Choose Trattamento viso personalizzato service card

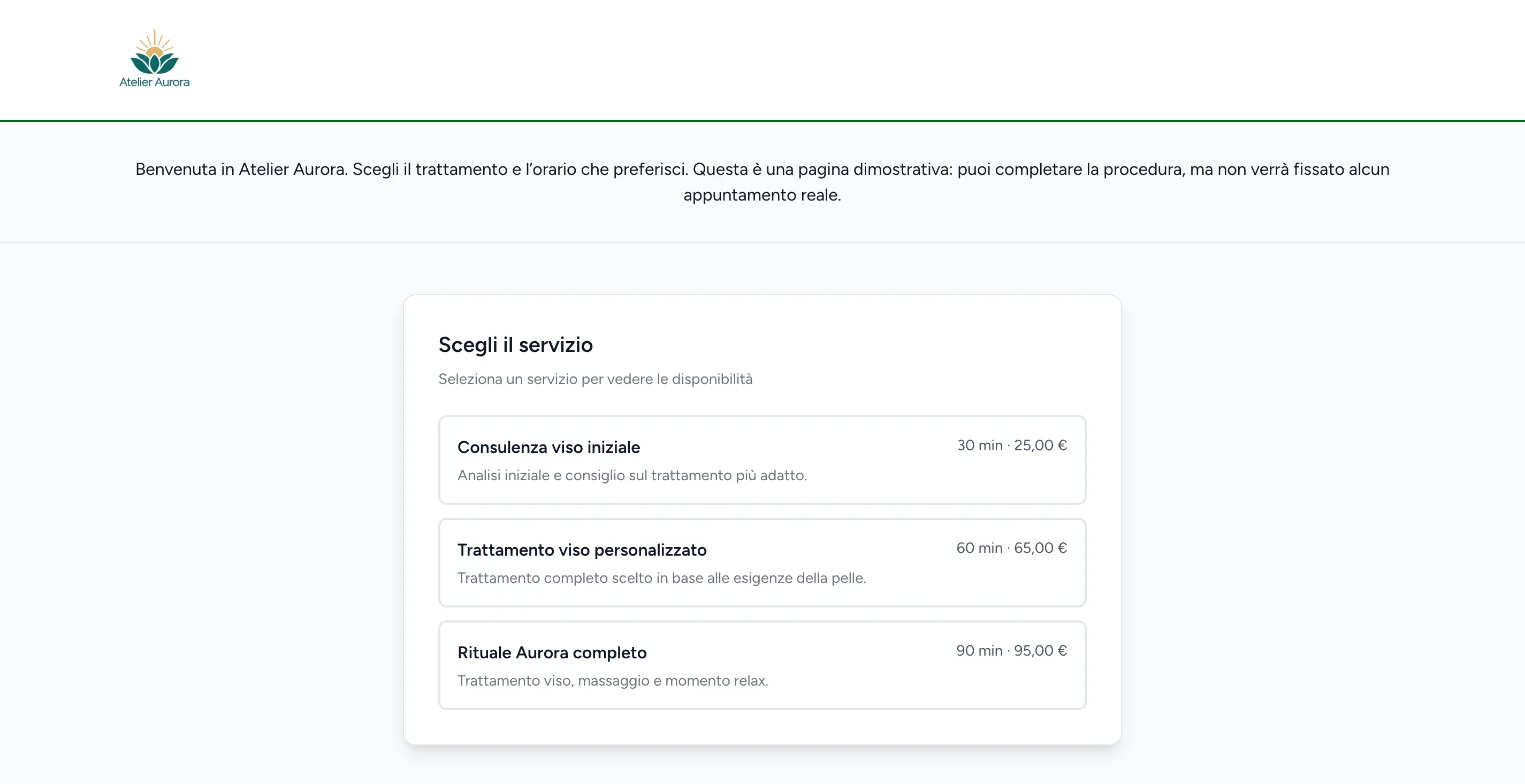(762, 562)
